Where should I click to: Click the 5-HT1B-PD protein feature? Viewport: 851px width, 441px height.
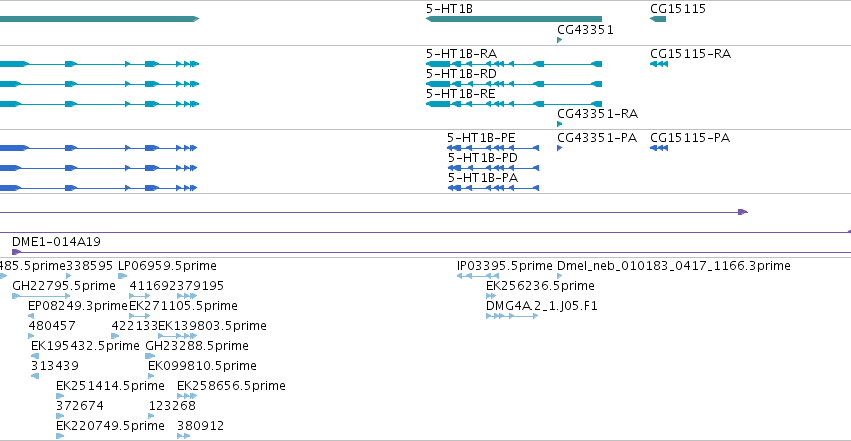pyautogui.click(x=493, y=168)
